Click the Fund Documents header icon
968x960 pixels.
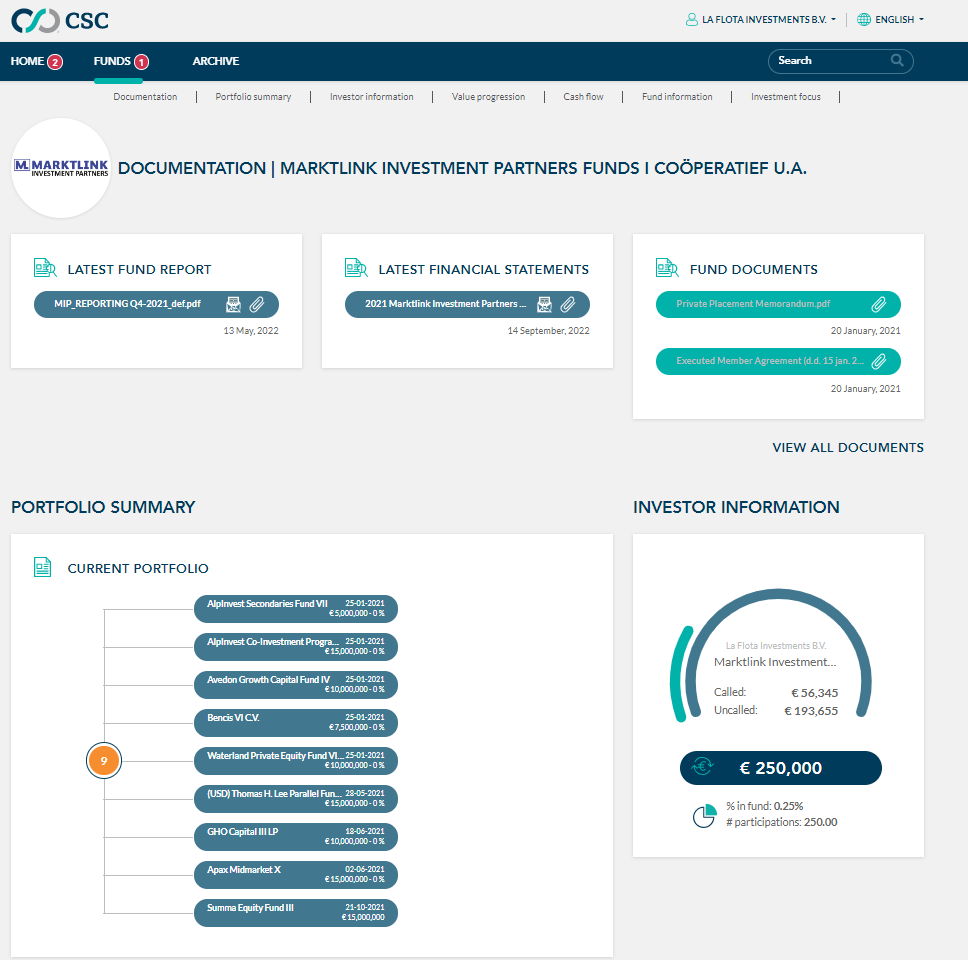point(667,269)
